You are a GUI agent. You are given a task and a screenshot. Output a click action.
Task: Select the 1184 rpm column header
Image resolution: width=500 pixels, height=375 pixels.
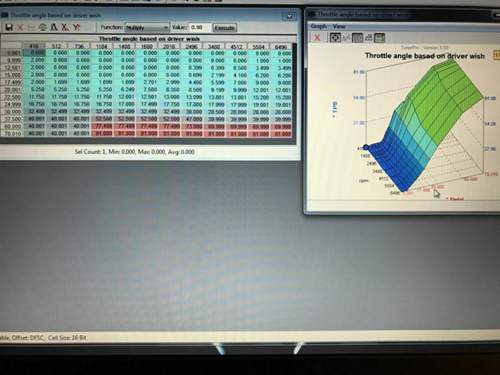102,47
